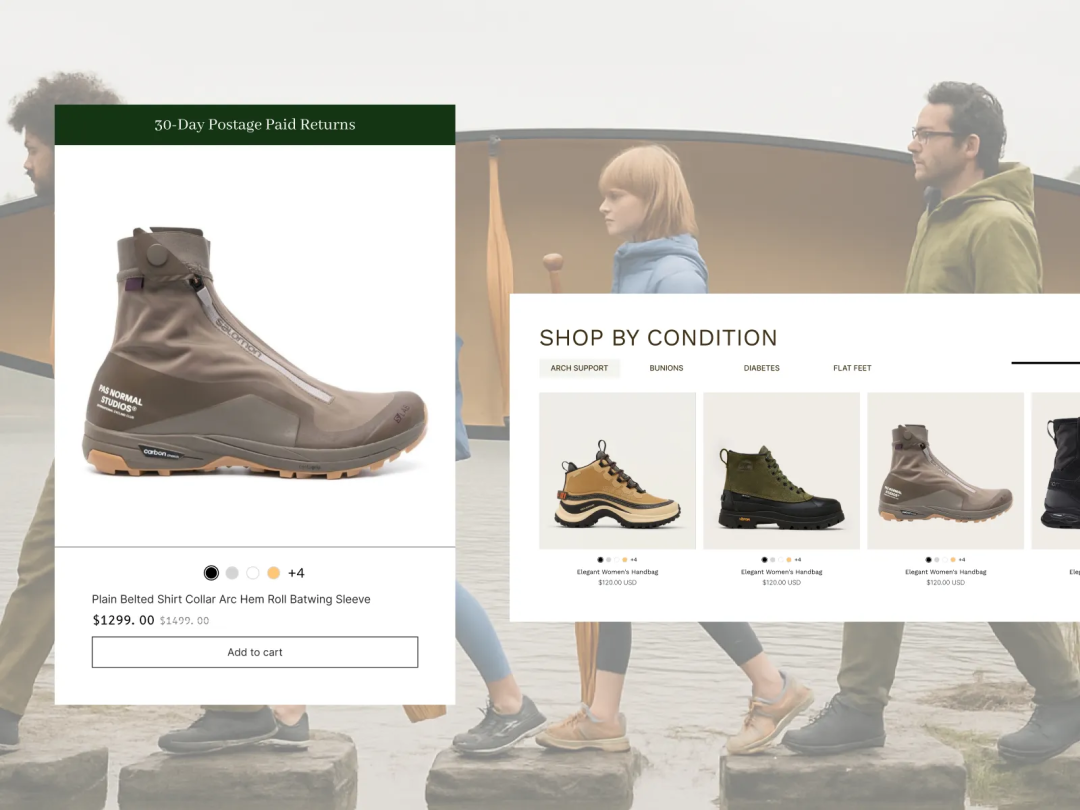This screenshot has height=810, width=1080.
Task: Open the tan hiking sneaker product thumbnail
Action: click(617, 471)
